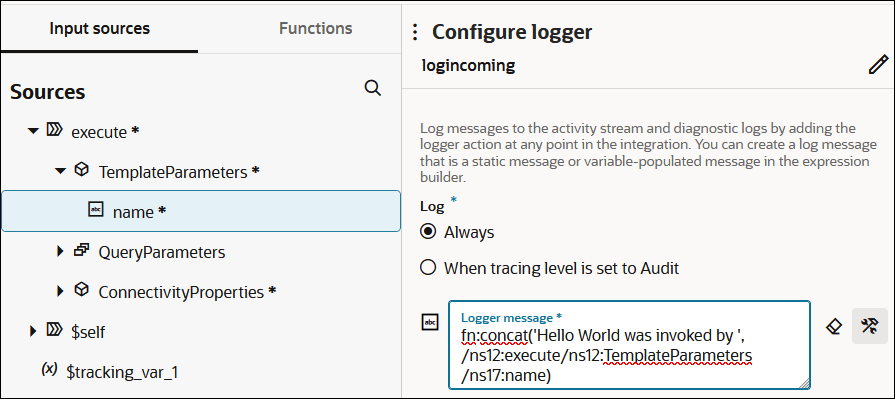Expand the $self node
Screen dimensions: 895x399
tap(33, 330)
